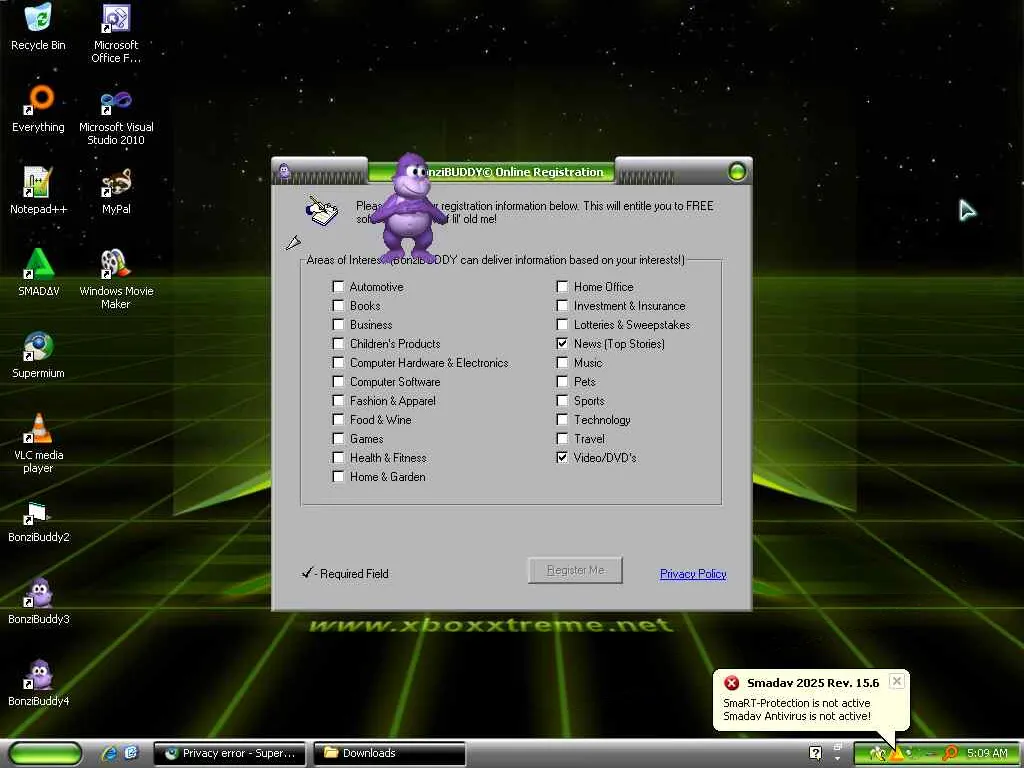Screen dimensions: 1024x768
Task: Launch Supermium browser desktop shortcut
Action: (38, 355)
